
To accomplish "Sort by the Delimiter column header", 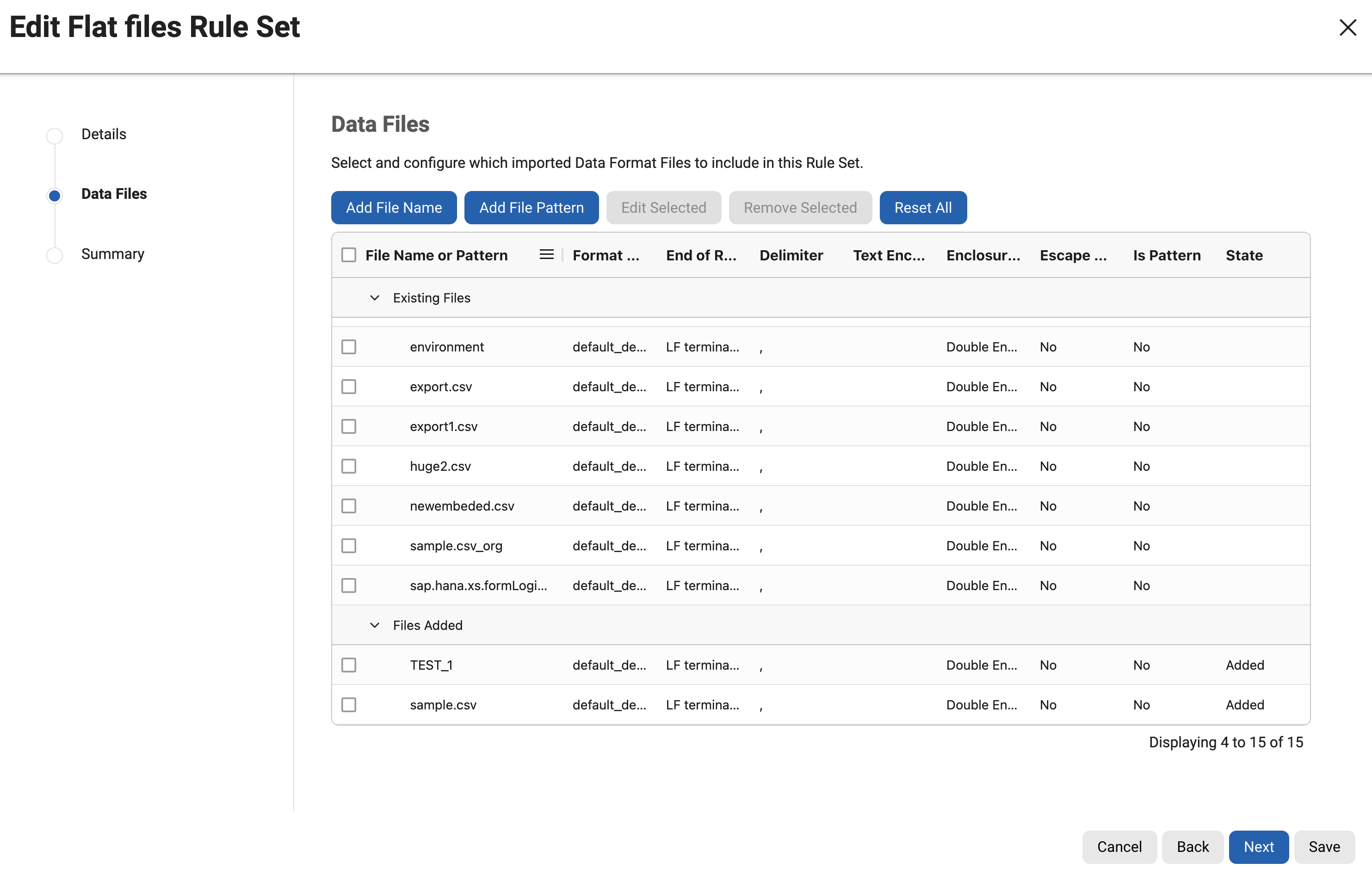I will (791, 255).
